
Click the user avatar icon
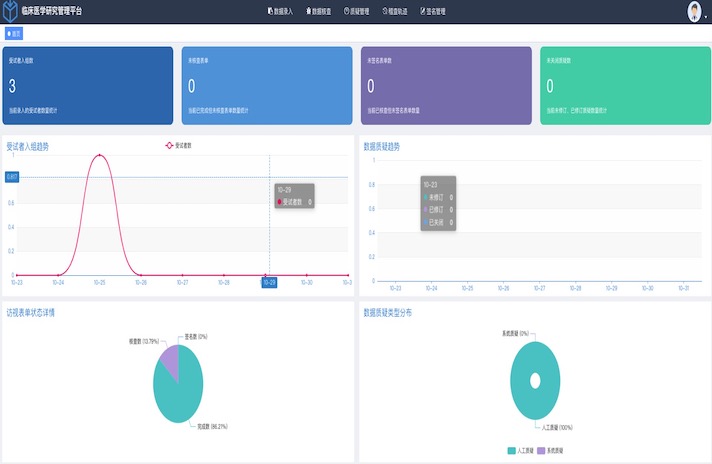[694, 11]
